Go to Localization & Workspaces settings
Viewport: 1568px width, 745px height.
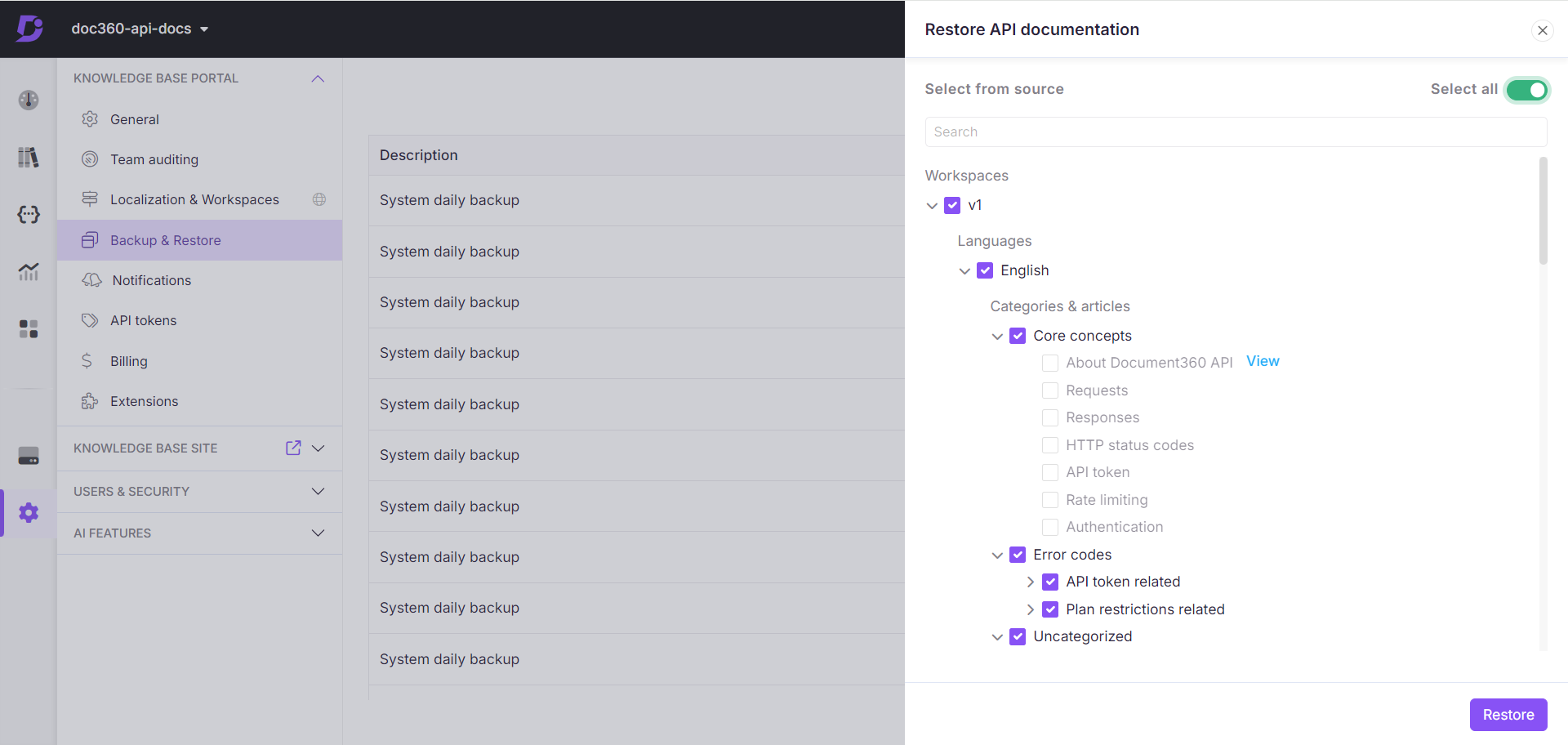coord(200,199)
